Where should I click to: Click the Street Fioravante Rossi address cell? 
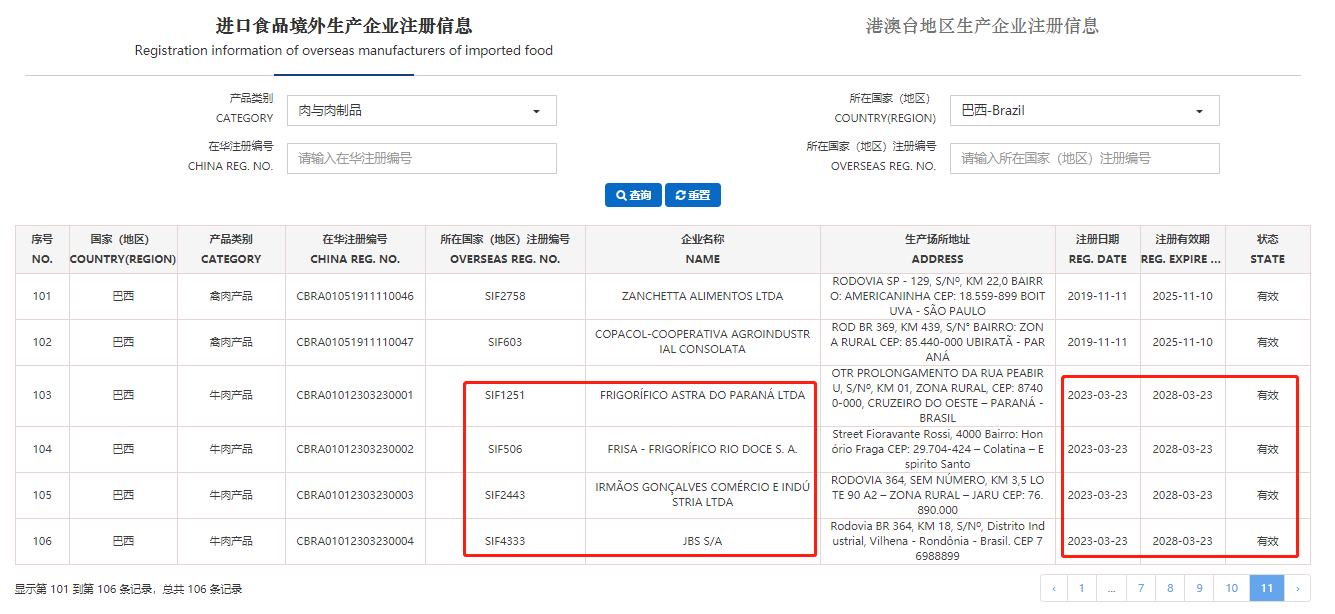pos(938,449)
